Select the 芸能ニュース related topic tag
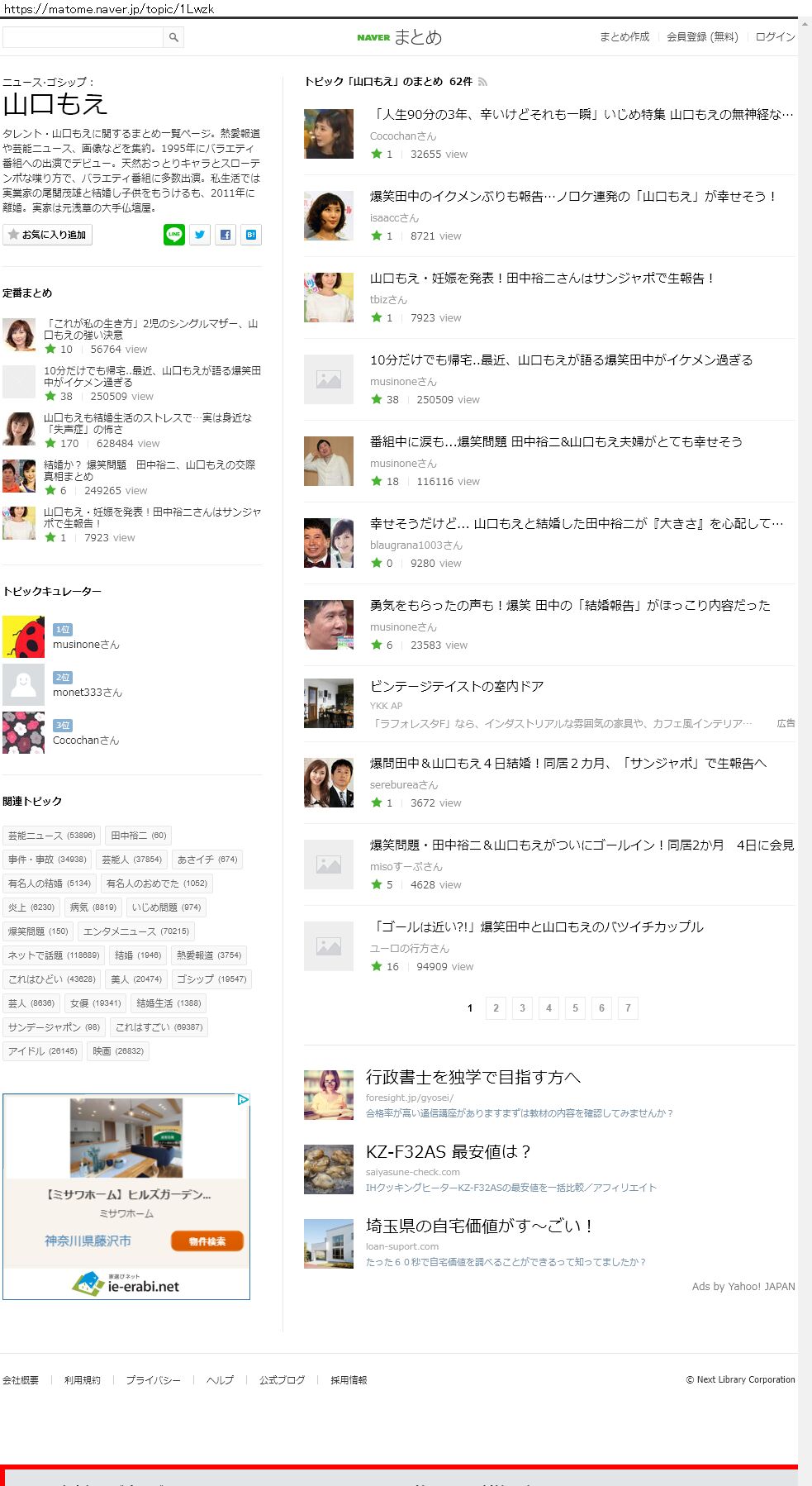 click(51, 836)
